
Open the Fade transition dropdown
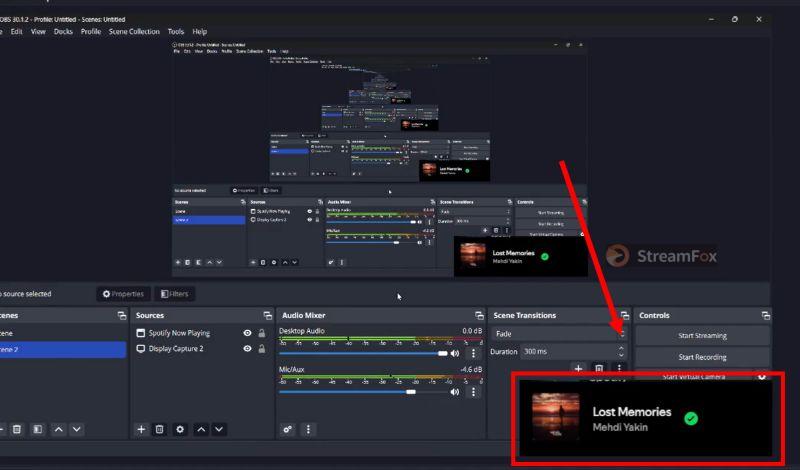[559, 334]
